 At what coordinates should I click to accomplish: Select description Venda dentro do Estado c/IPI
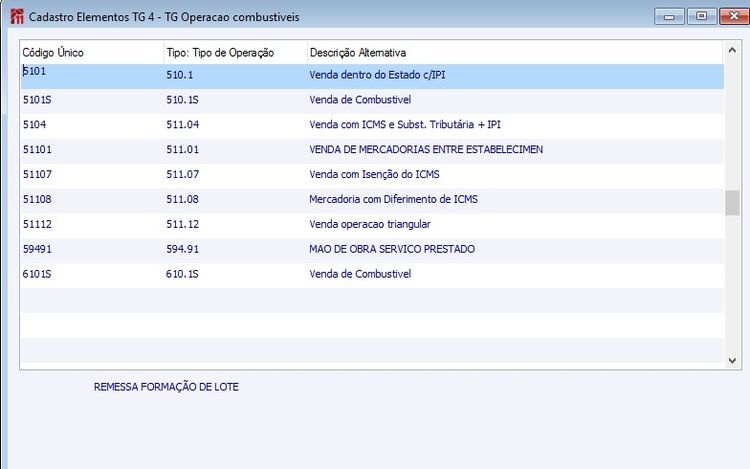[377, 75]
